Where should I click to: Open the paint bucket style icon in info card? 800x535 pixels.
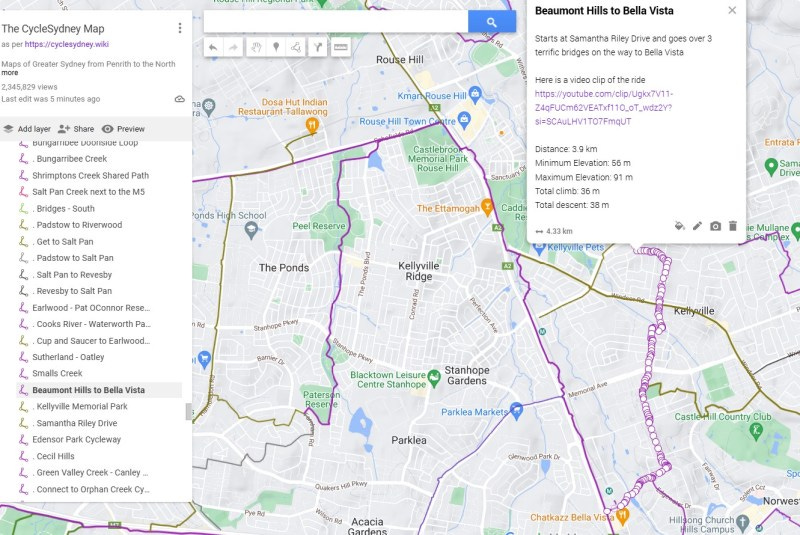(x=679, y=226)
